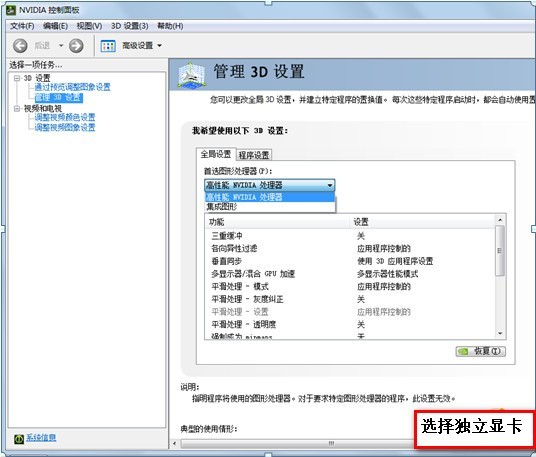The image size is (536, 457).
Task: Click the 系统信息 icon at bottom left
Action: pyautogui.click(x=19, y=439)
